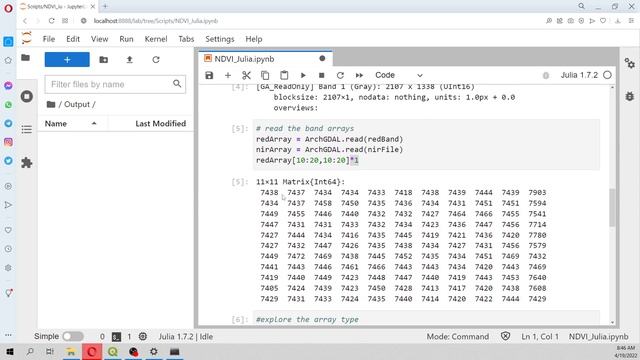Image resolution: width=640 pixels, height=360 pixels.
Task: Open the Kernel menu
Action: click(x=156, y=39)
